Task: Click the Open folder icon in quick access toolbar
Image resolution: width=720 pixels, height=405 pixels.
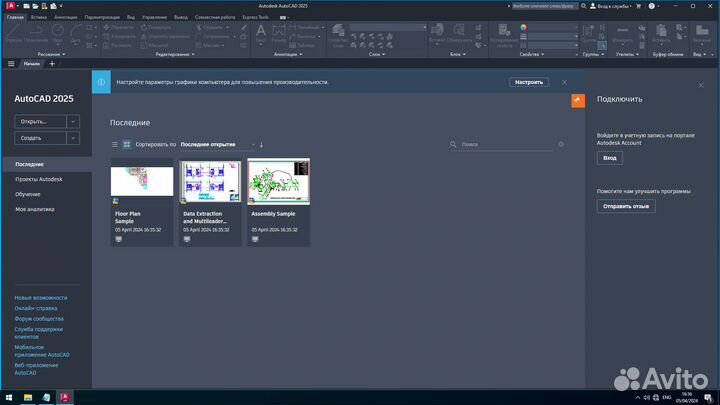Action: tap(35, 6)
